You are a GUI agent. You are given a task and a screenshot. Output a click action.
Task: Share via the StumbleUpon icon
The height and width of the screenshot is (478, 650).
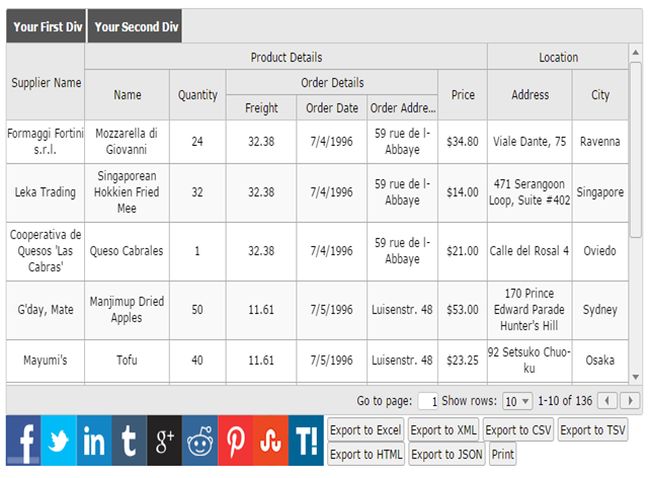[271, 440]
